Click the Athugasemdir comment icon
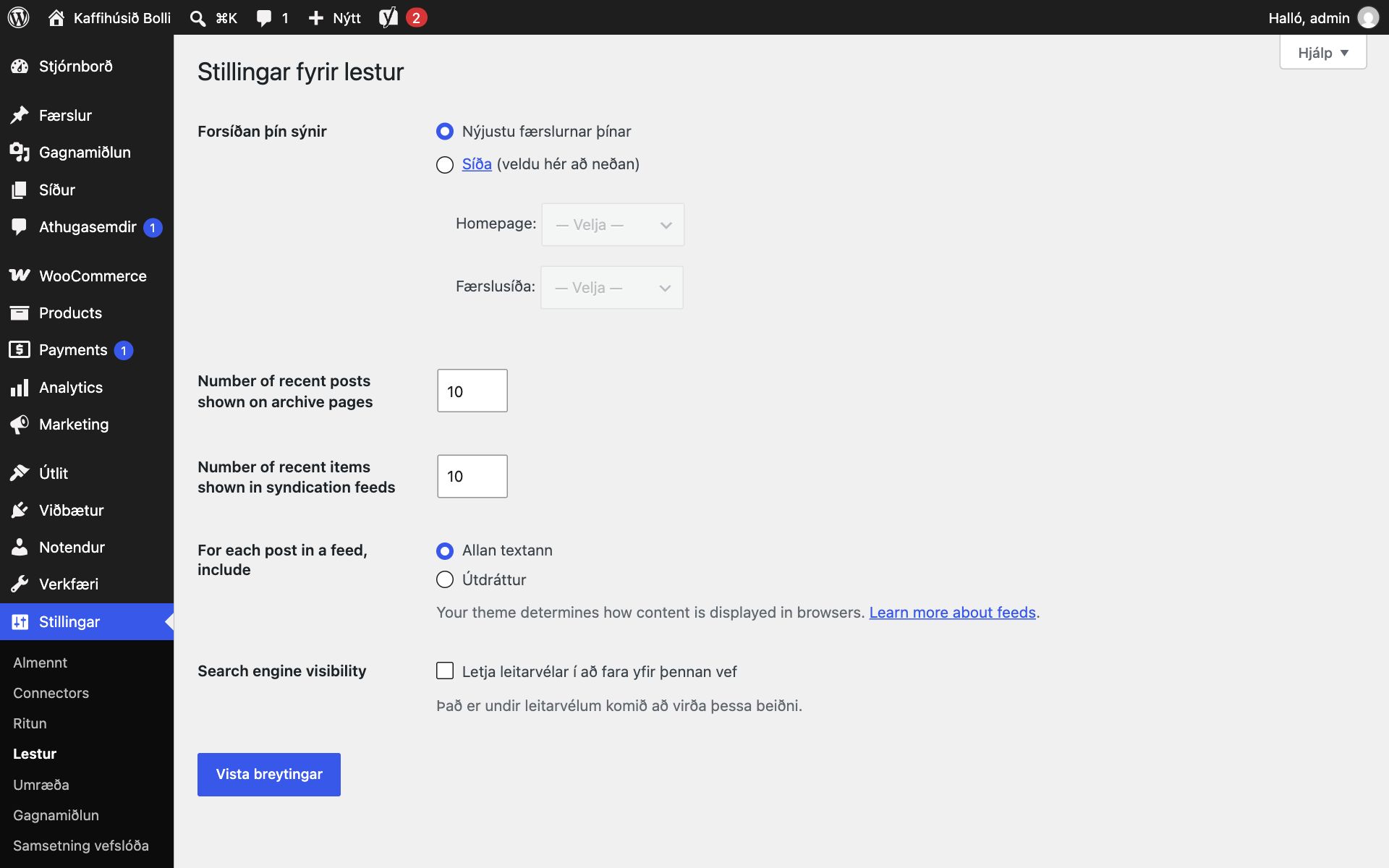1389x868 pixels. (x=20, y=227)
